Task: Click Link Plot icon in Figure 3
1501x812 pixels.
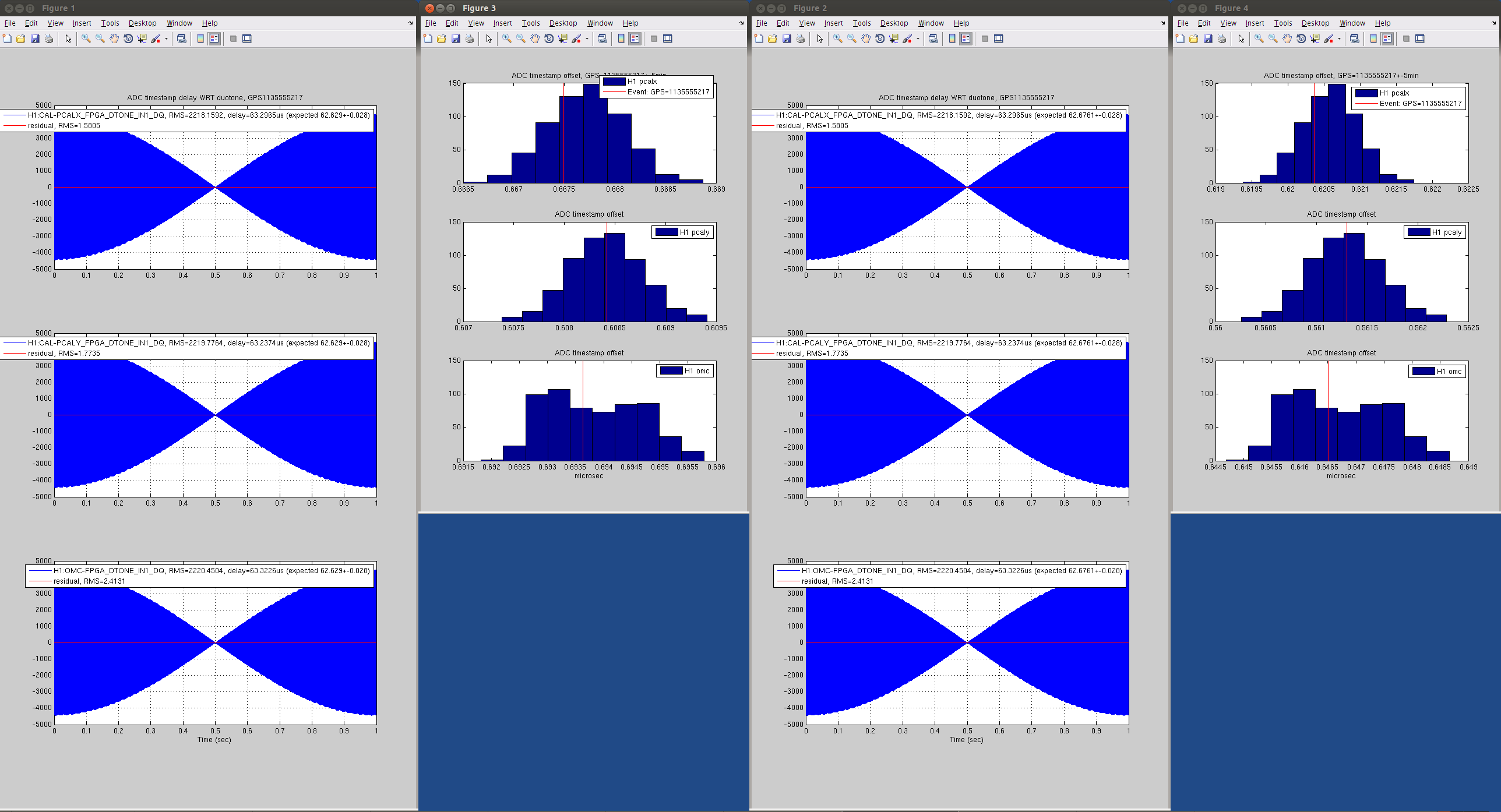Action: click(x=602, y=38)
